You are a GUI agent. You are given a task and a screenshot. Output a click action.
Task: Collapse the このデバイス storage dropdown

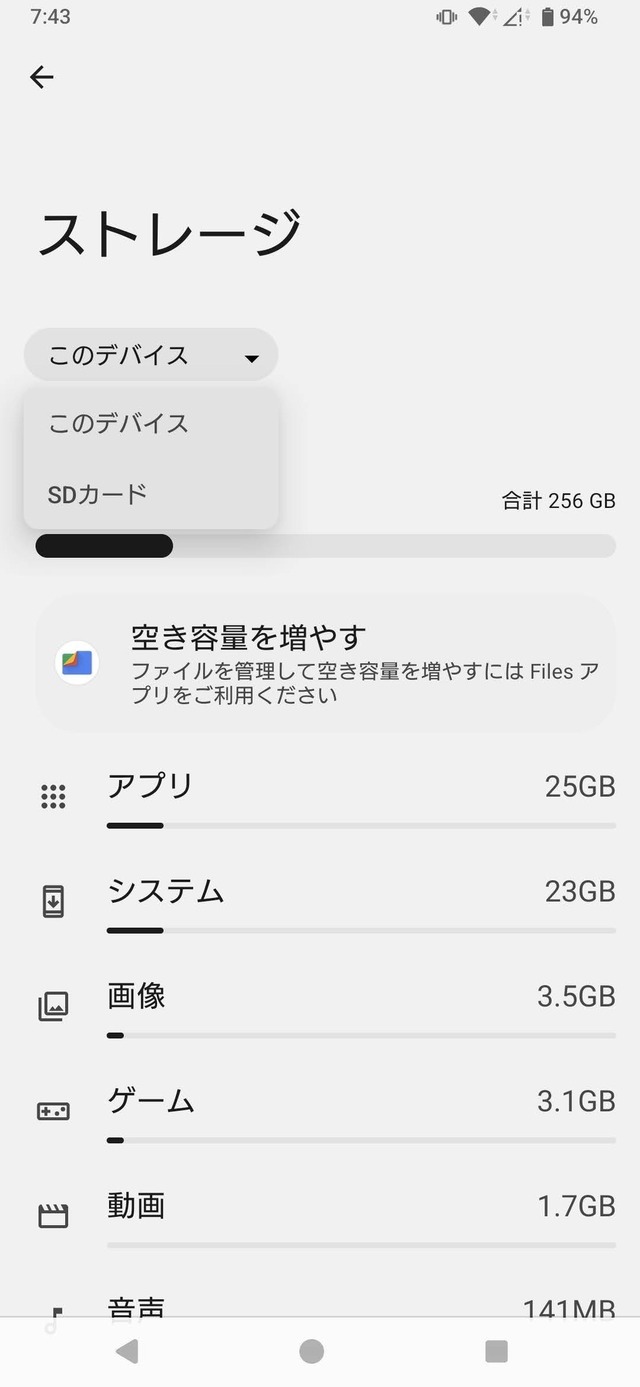(151, 355)
